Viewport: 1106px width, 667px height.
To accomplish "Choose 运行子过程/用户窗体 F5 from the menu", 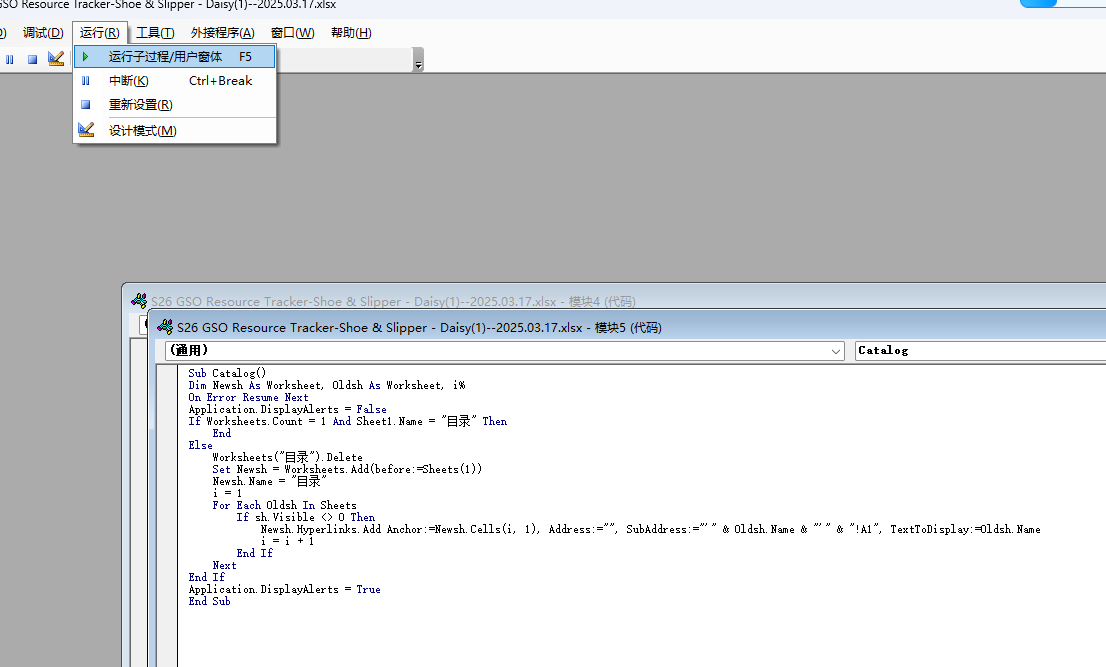I will point(174,56).
